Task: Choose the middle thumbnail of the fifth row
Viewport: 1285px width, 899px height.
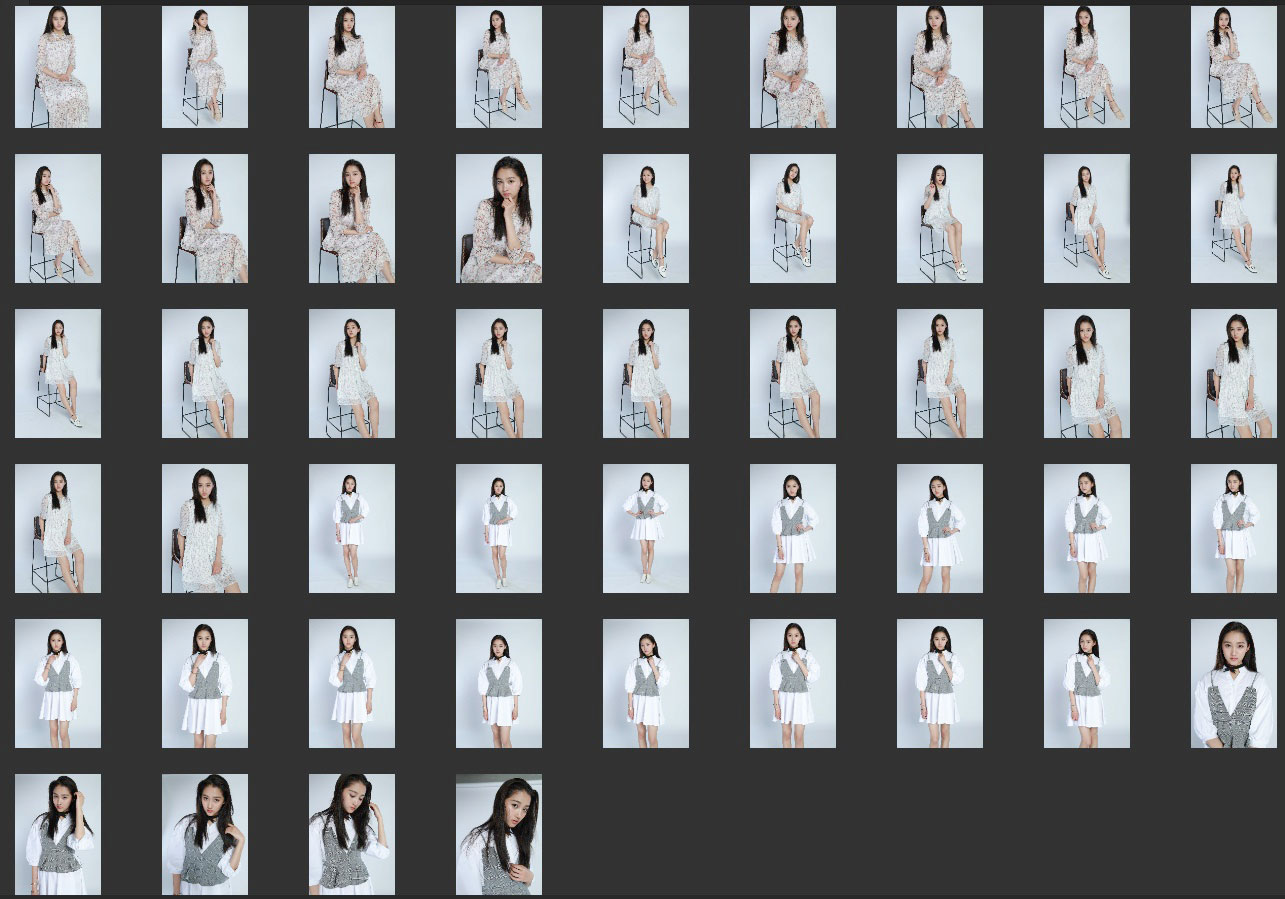Action: [x=645, y=683]
